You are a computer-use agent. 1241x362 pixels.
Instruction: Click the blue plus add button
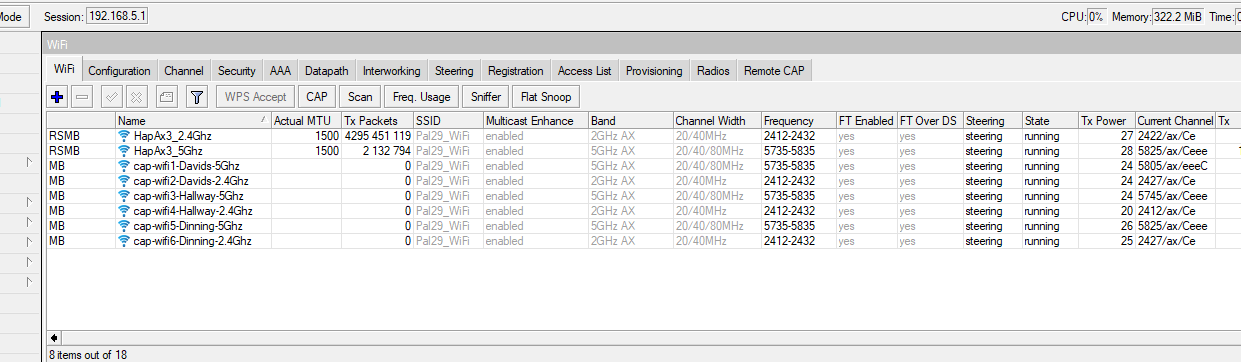58,97
